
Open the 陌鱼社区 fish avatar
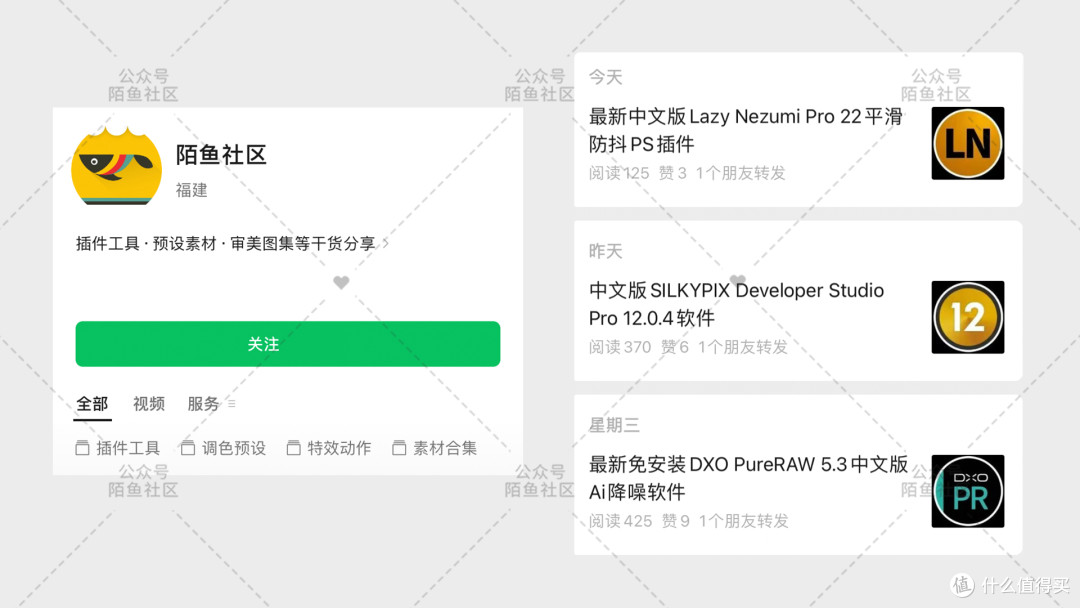pos(116,165)
